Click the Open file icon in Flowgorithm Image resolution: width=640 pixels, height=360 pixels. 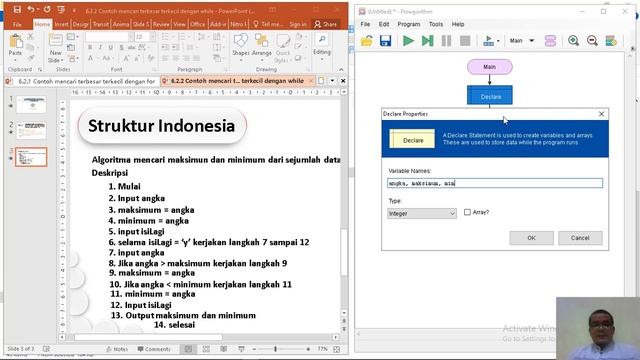(367, 41)
